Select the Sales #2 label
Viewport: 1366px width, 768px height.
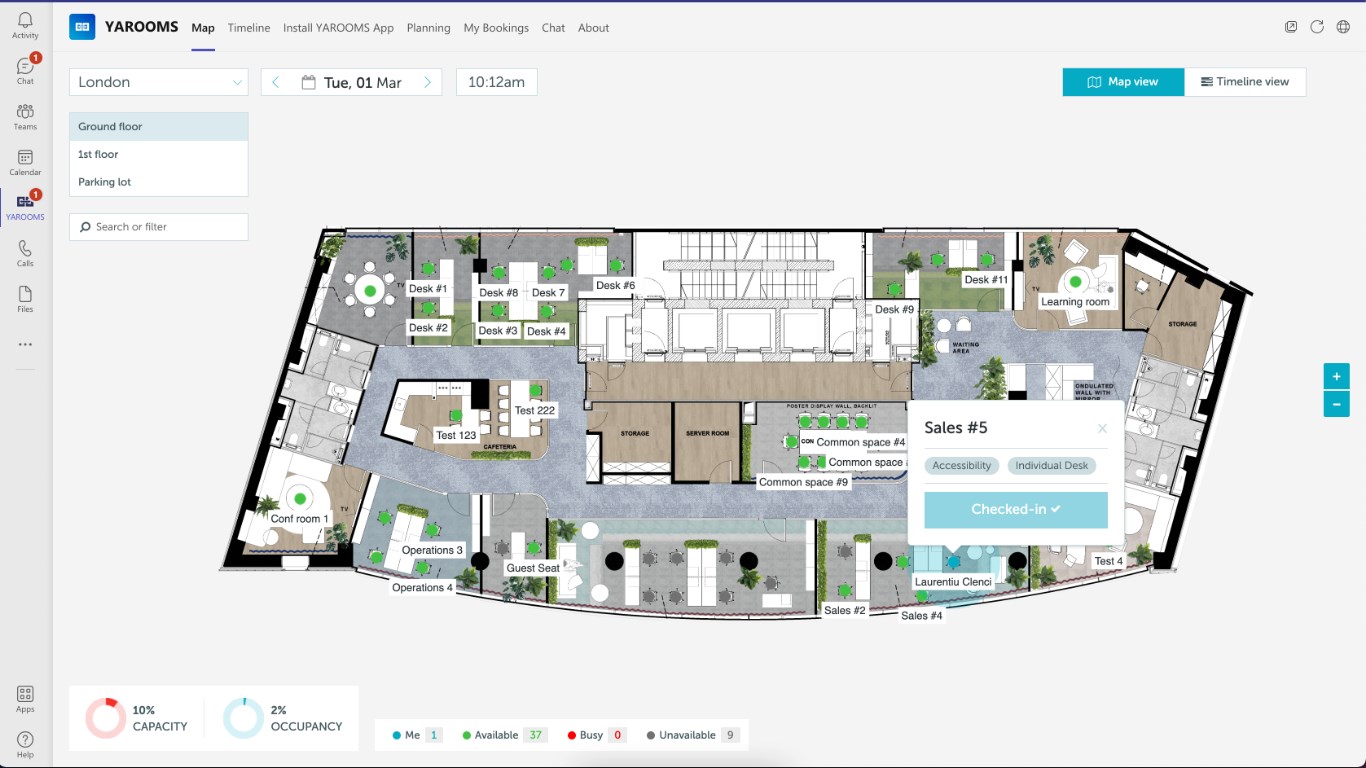click(845, 610)
